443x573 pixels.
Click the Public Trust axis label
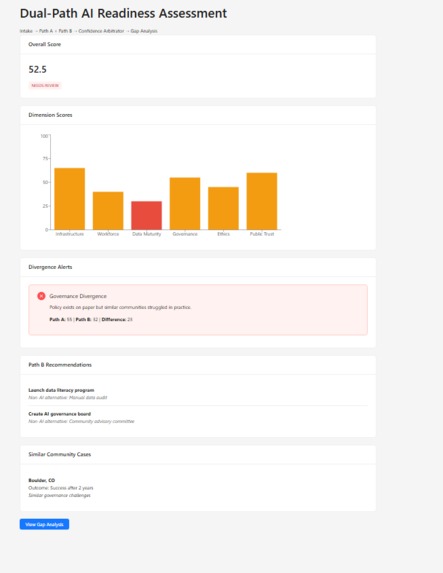[x=262, y=234]
